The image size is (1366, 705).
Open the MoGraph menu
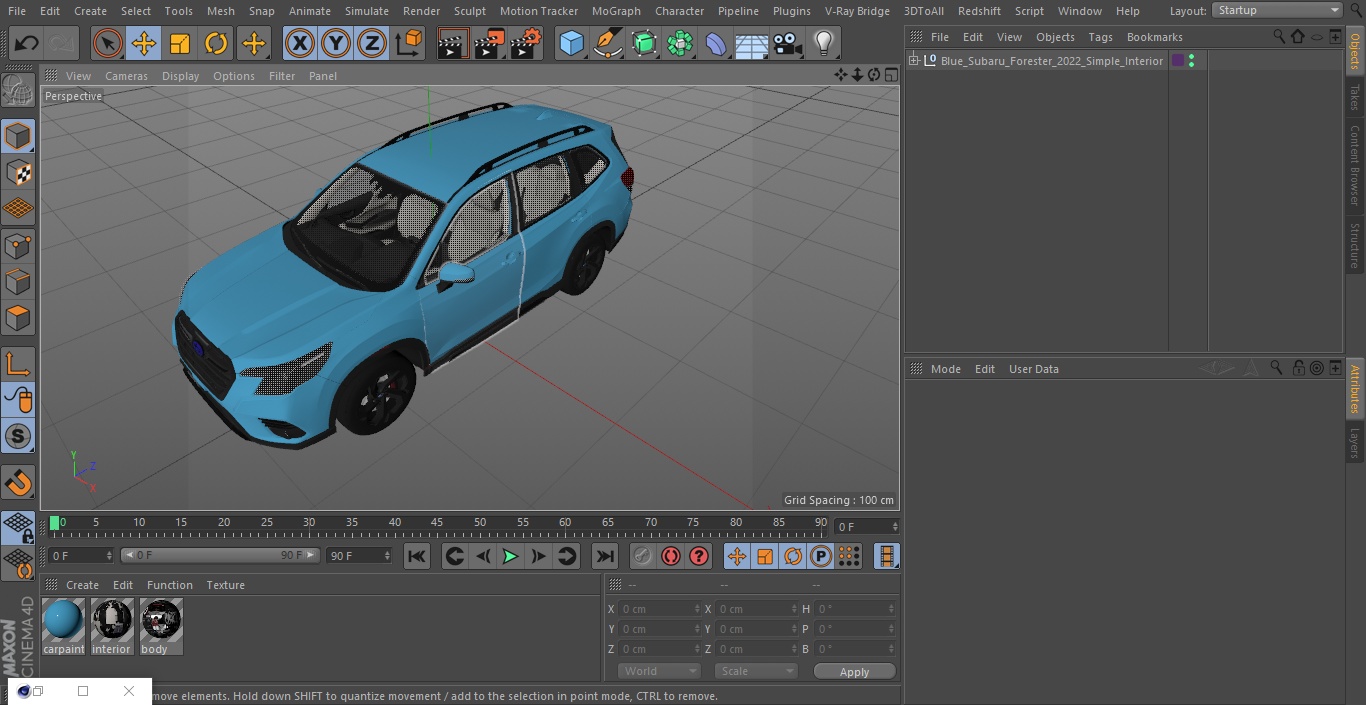click(616, 11)
